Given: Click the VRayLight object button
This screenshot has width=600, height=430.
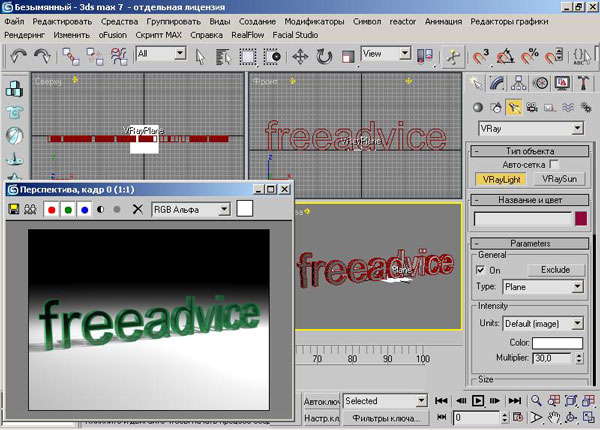Looking at the screenshot, I should tap(501, 179).
